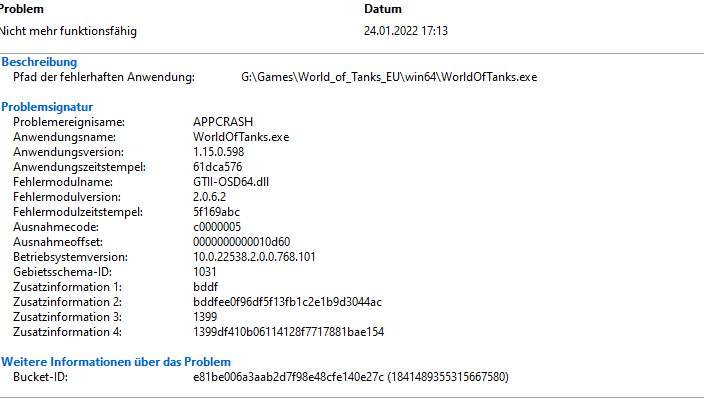
Task: Select the WorldOfTanks.exe application path value
Action: (389, 77)
